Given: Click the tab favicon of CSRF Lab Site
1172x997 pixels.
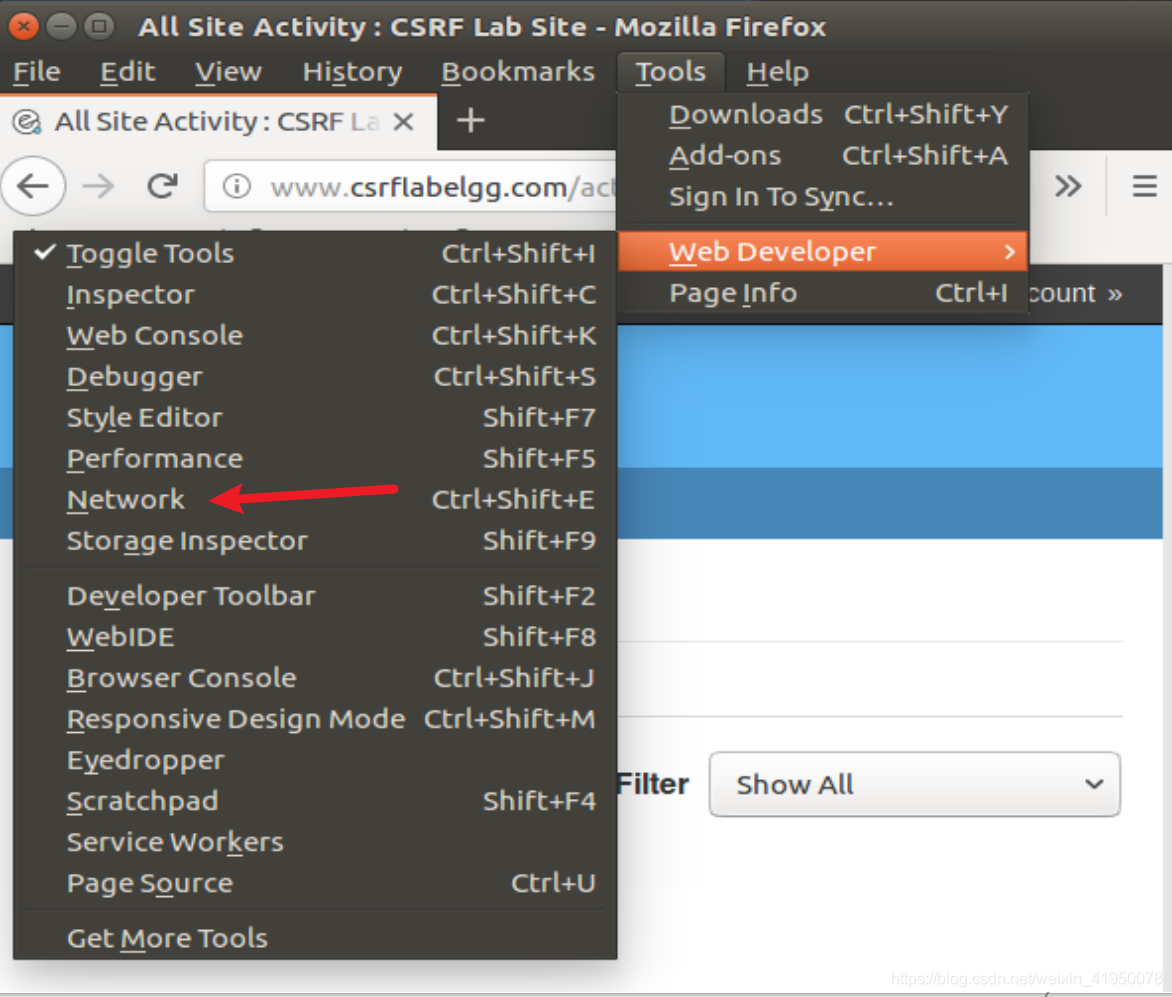Looking at the screenshot, I should coord(28,121).
